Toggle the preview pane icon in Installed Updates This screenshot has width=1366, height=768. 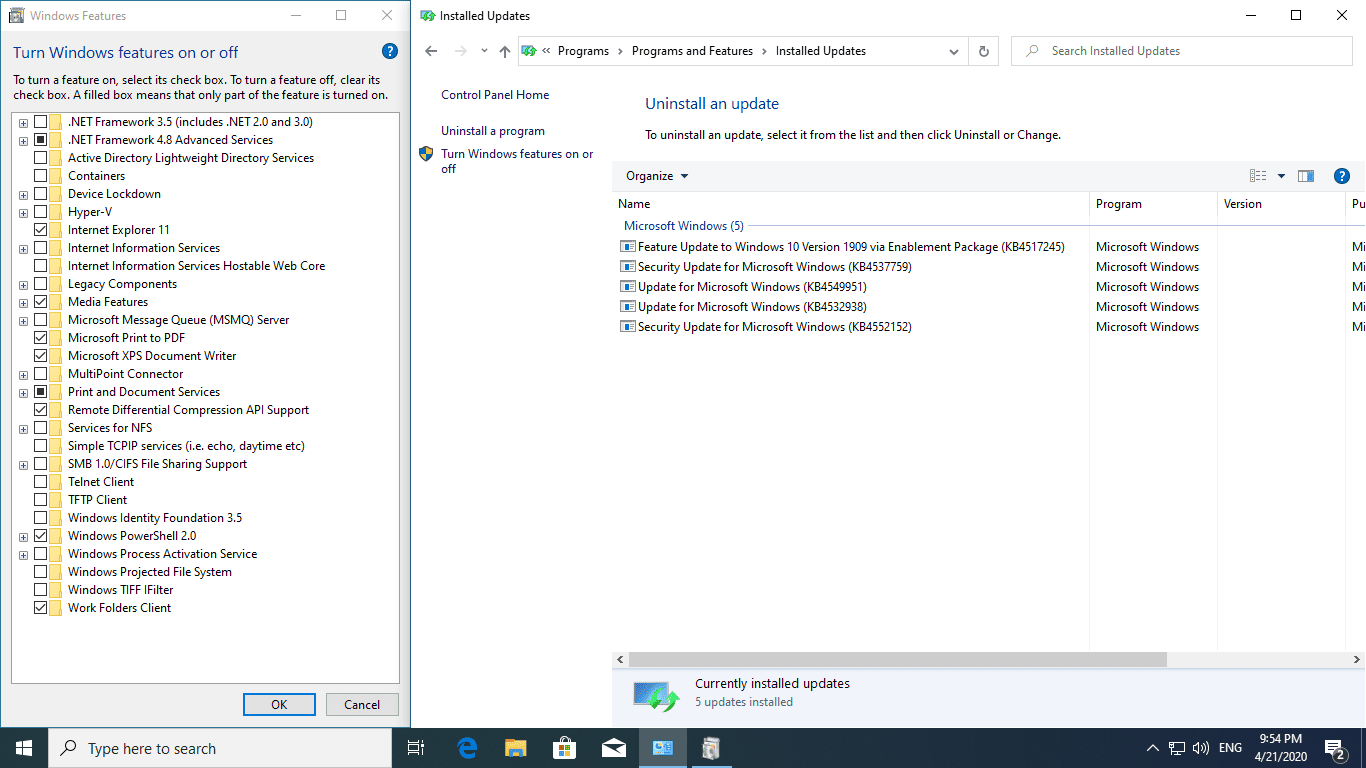[1306, 176]
